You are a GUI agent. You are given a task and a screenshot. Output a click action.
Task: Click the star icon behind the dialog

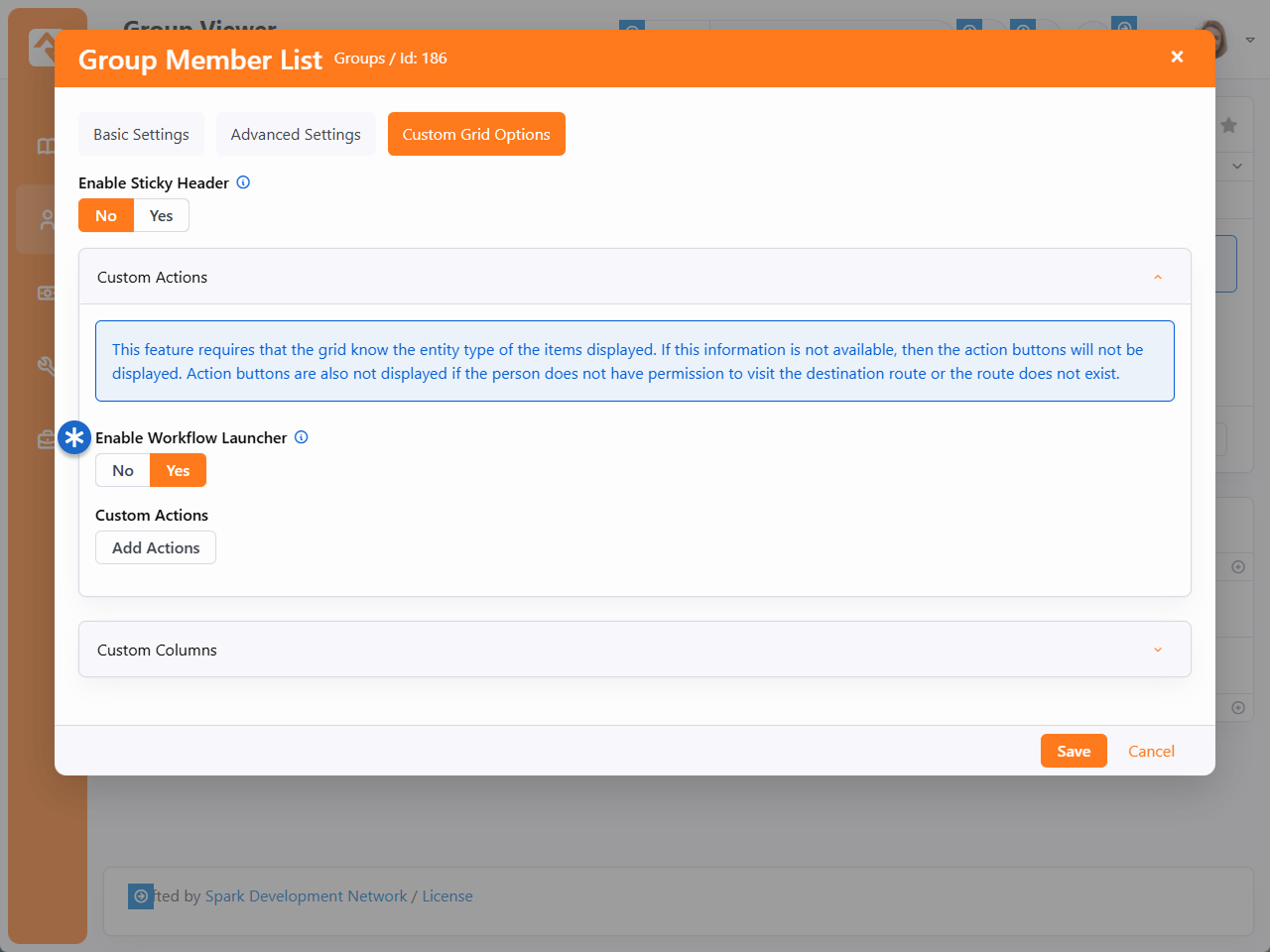click(x=1228, y=125)
